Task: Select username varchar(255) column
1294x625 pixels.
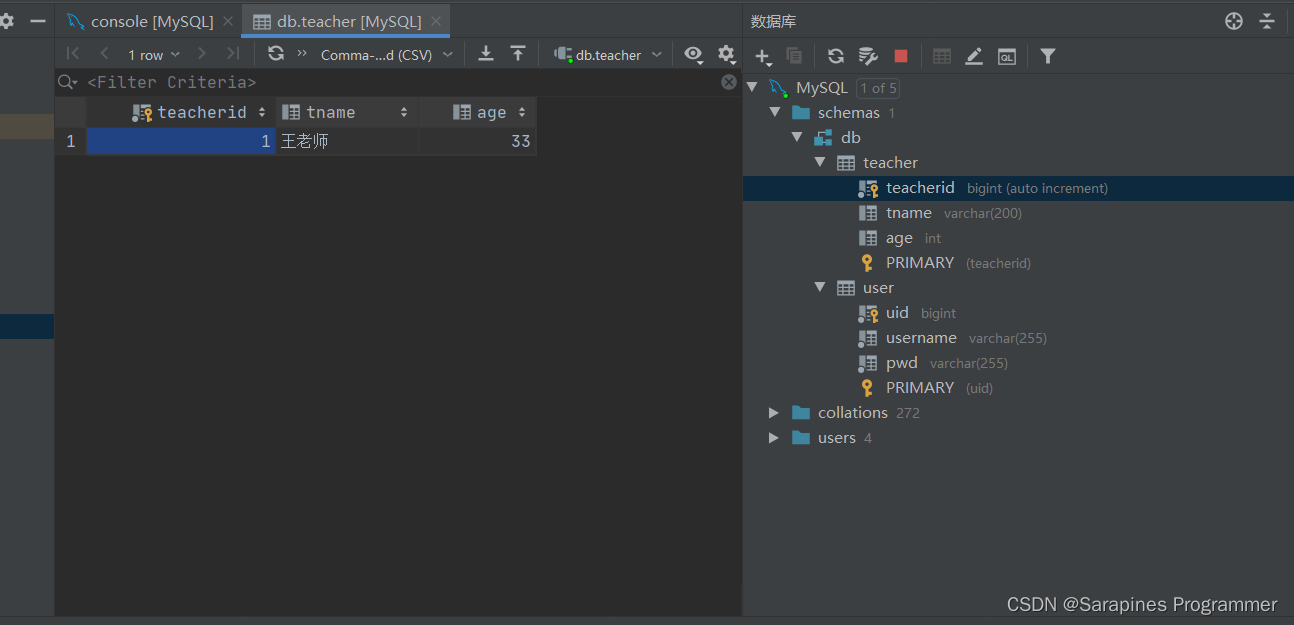Action: click(x=1018, y=338)
